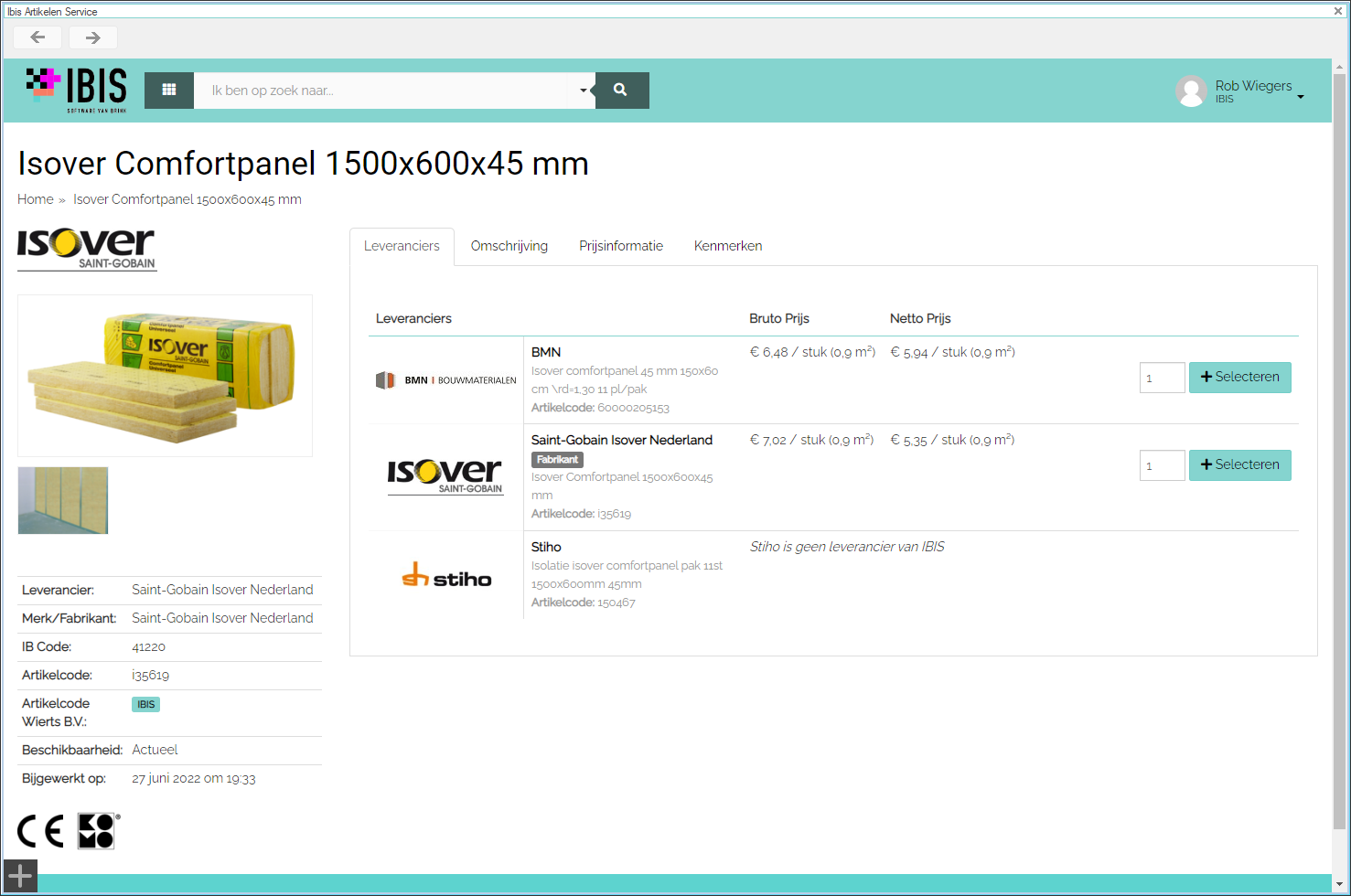Expand the search field dropdown arrow

(583, 91)
